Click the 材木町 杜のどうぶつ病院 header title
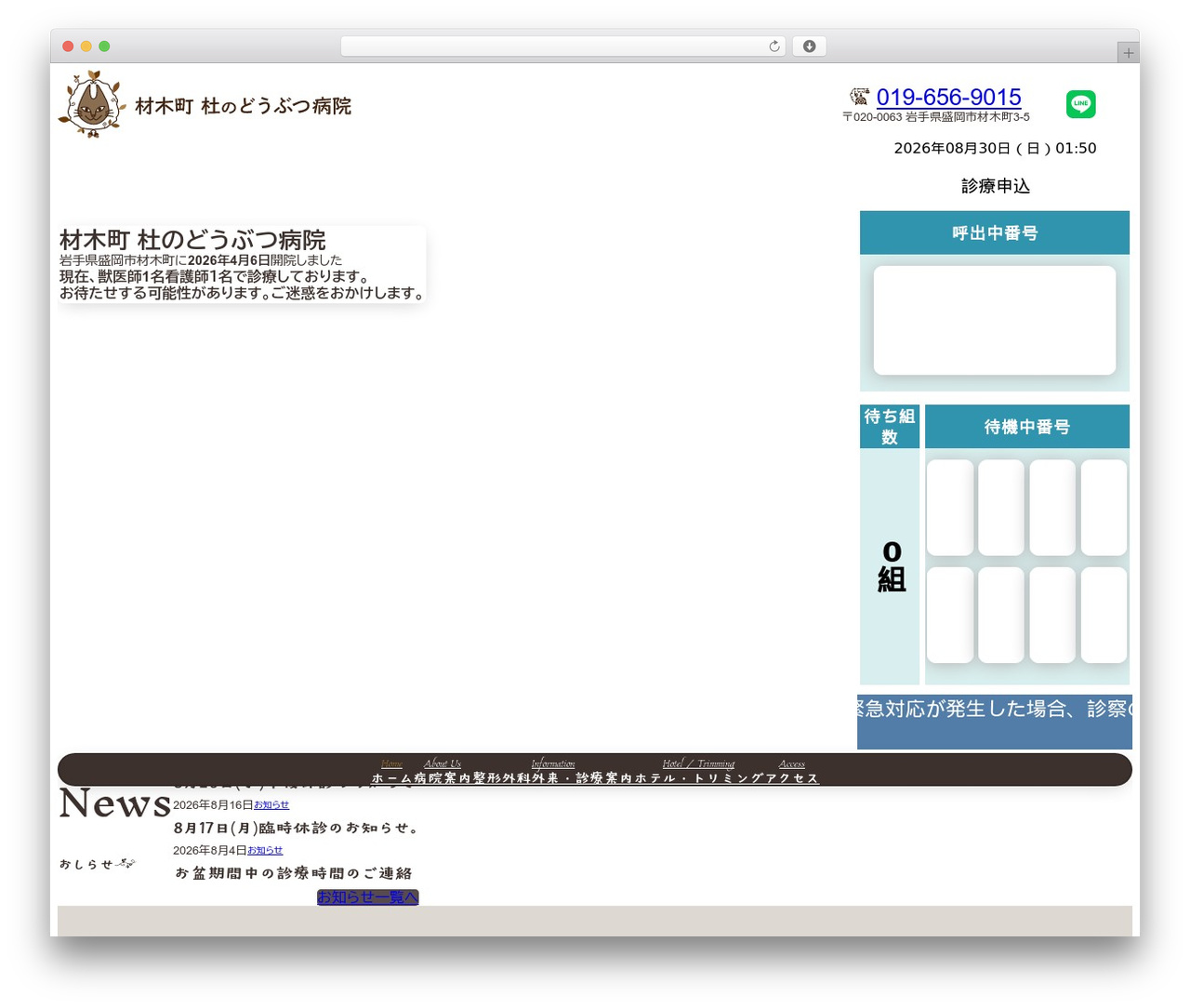 click(244, 106)
